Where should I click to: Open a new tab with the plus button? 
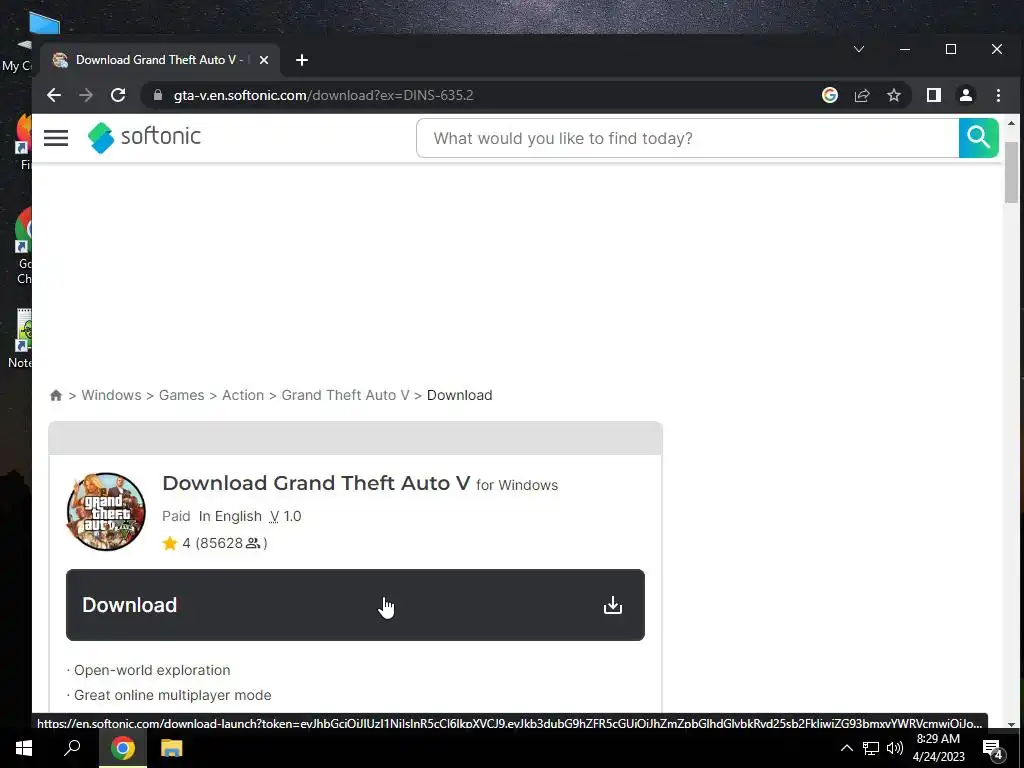pos(302,60)
